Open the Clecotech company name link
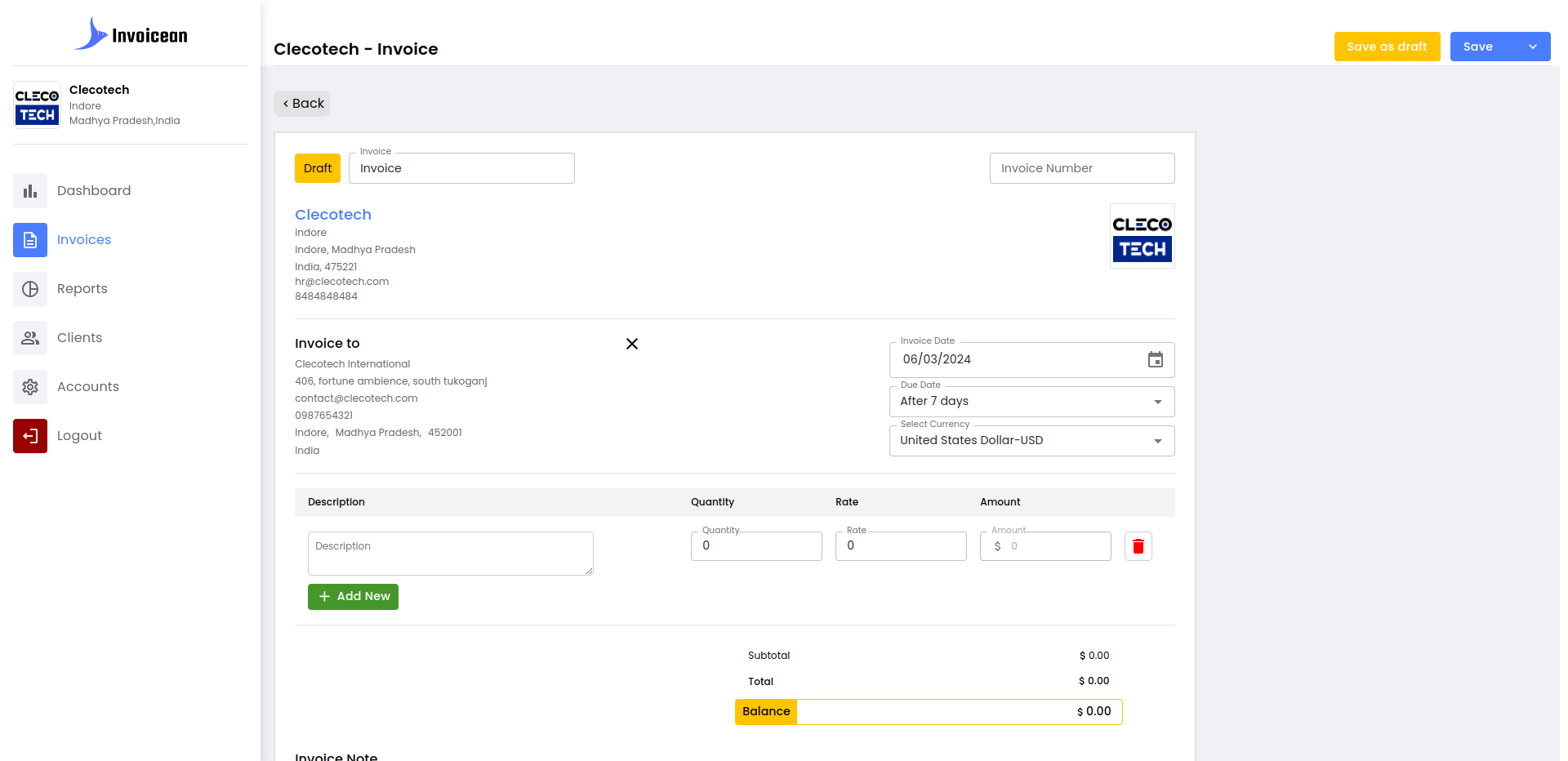 point(333,215)
